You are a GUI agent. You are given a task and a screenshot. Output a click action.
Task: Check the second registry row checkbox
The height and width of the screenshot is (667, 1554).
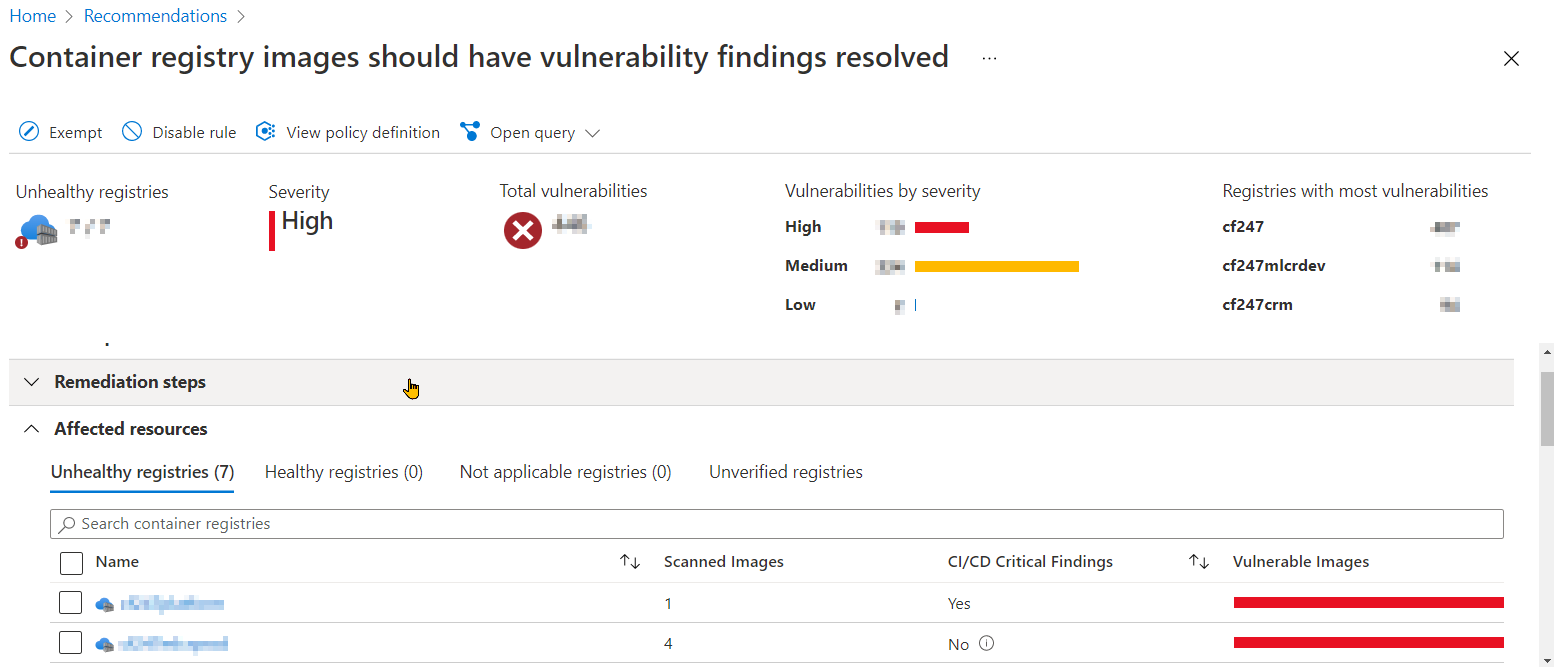click(x=71, y=644)
